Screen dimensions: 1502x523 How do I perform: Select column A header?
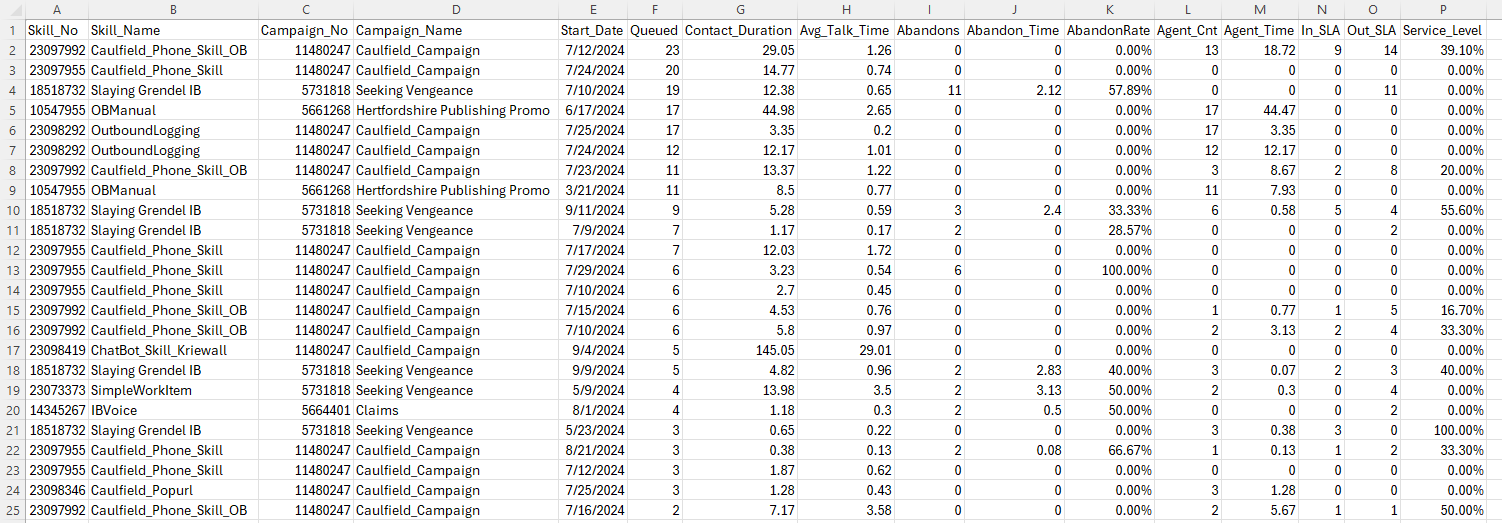57,9
